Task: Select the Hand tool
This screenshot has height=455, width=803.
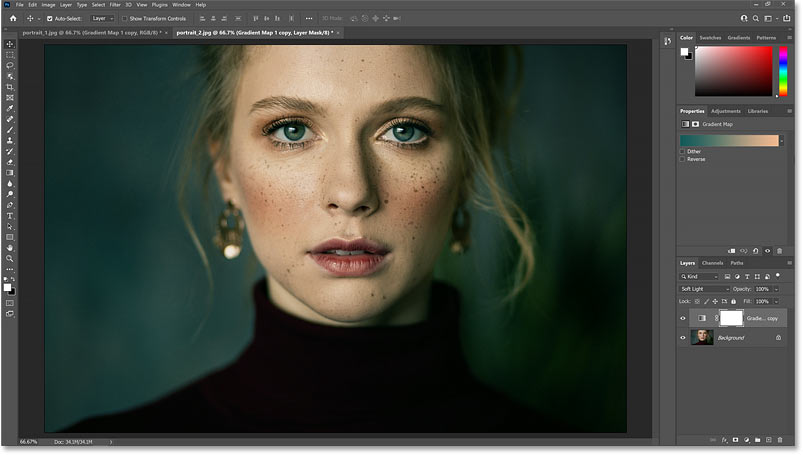Action: tap(10, 248)
